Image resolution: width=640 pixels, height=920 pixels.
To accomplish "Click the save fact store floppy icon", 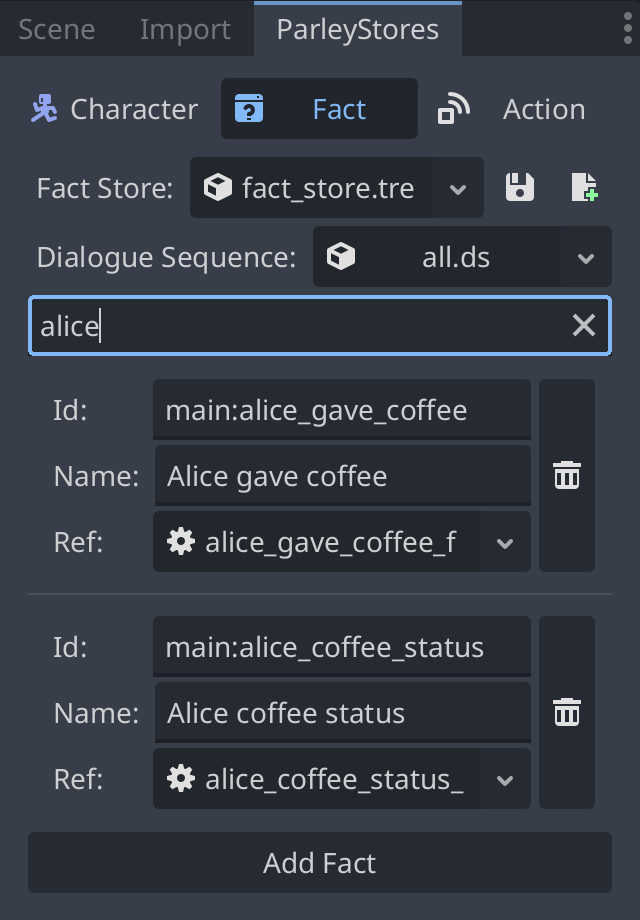I will coord(519,188).
